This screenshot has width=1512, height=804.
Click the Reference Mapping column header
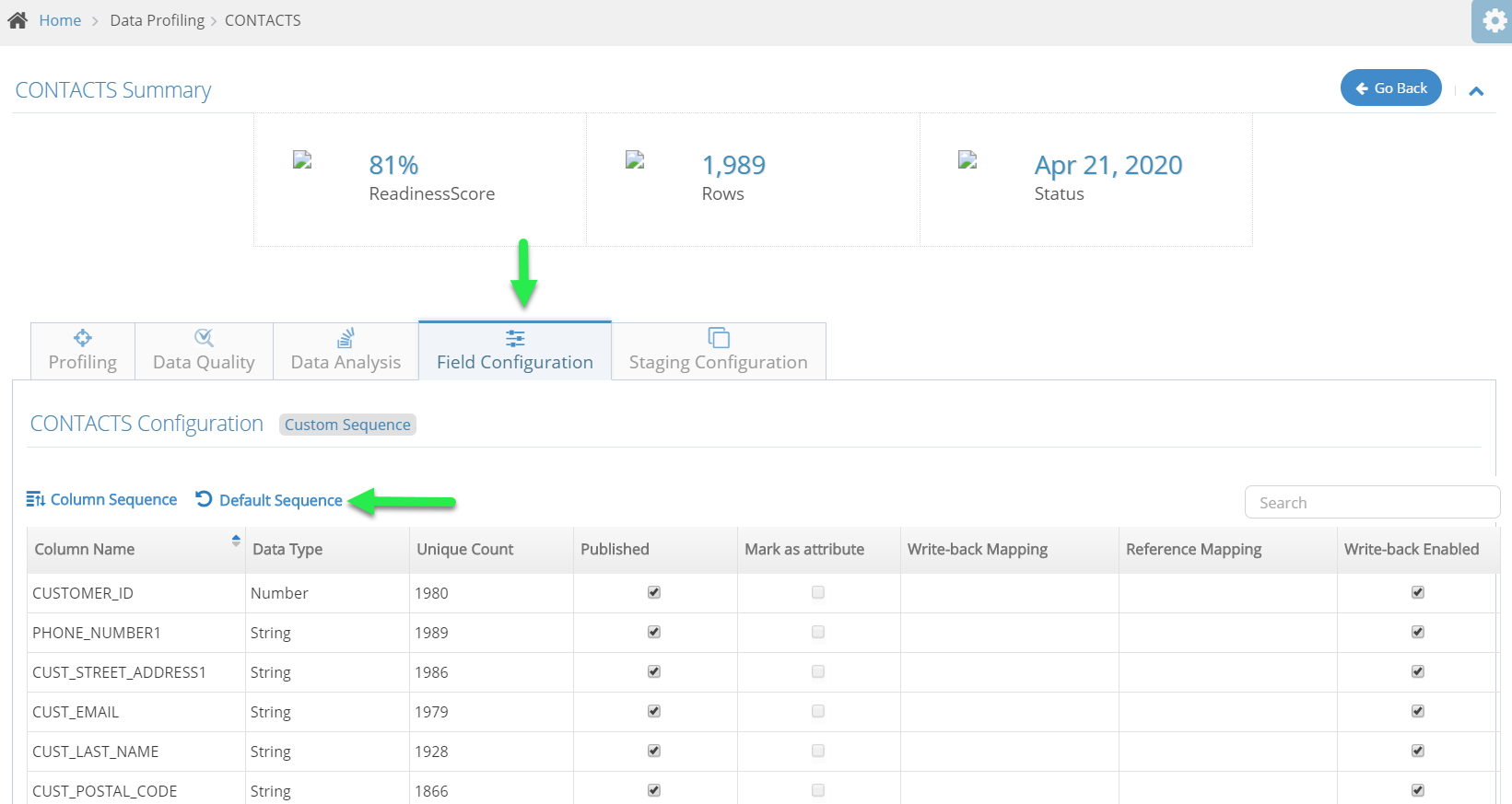pos(1228,550)
